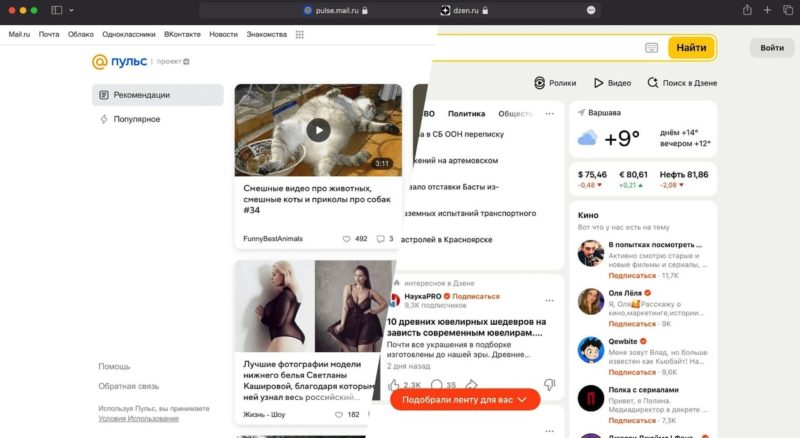Open the 10 древних ювелирных шедевров article
Screen dimensions: 800x438
coord(466,327)
